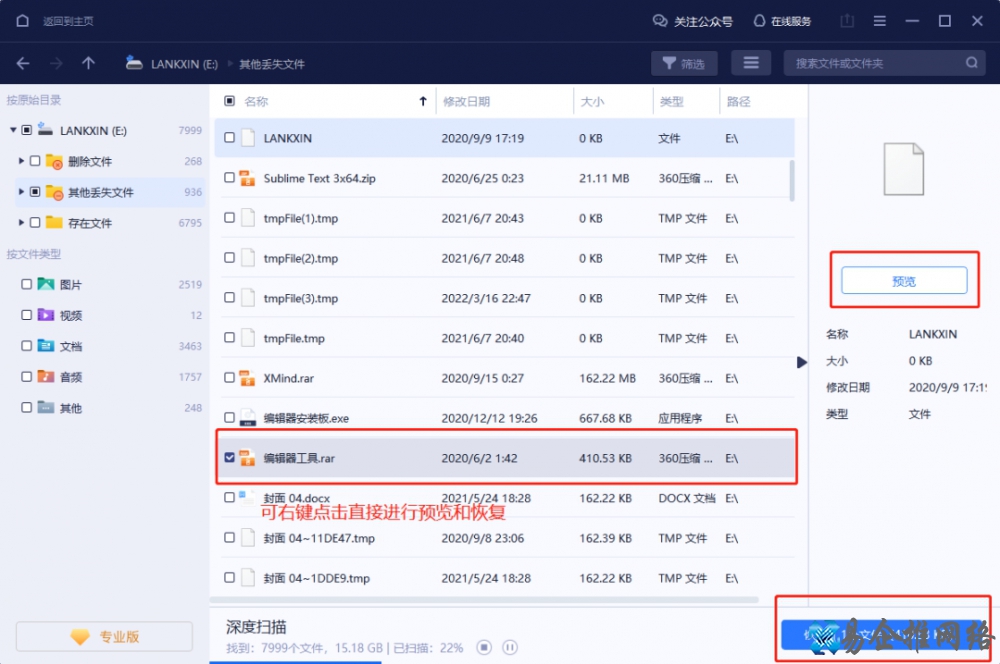Click the list view icon beside filter
The height and width of the screenshot is (664, 1000).
[751, 62]
